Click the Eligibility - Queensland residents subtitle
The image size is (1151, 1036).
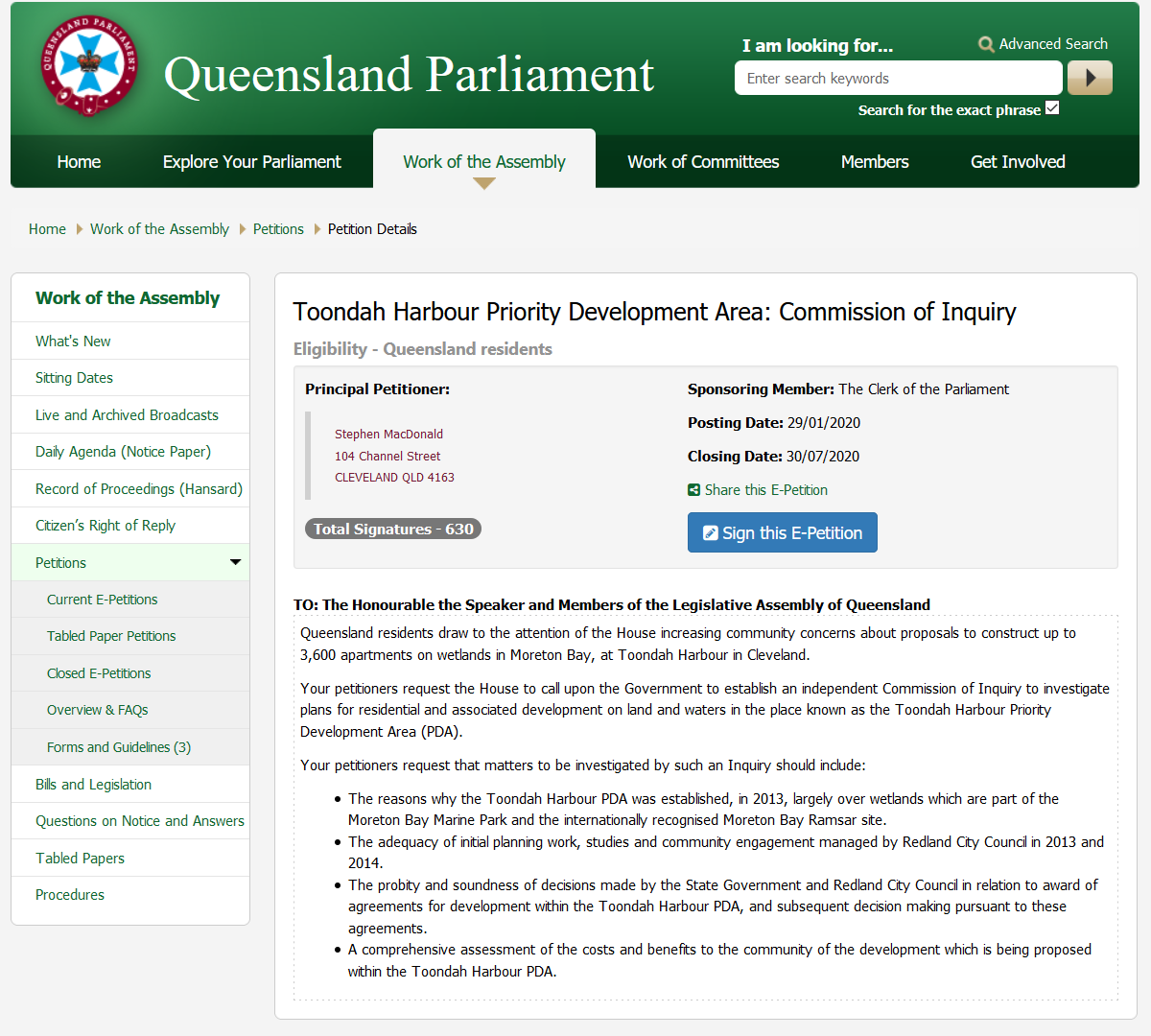423,349
